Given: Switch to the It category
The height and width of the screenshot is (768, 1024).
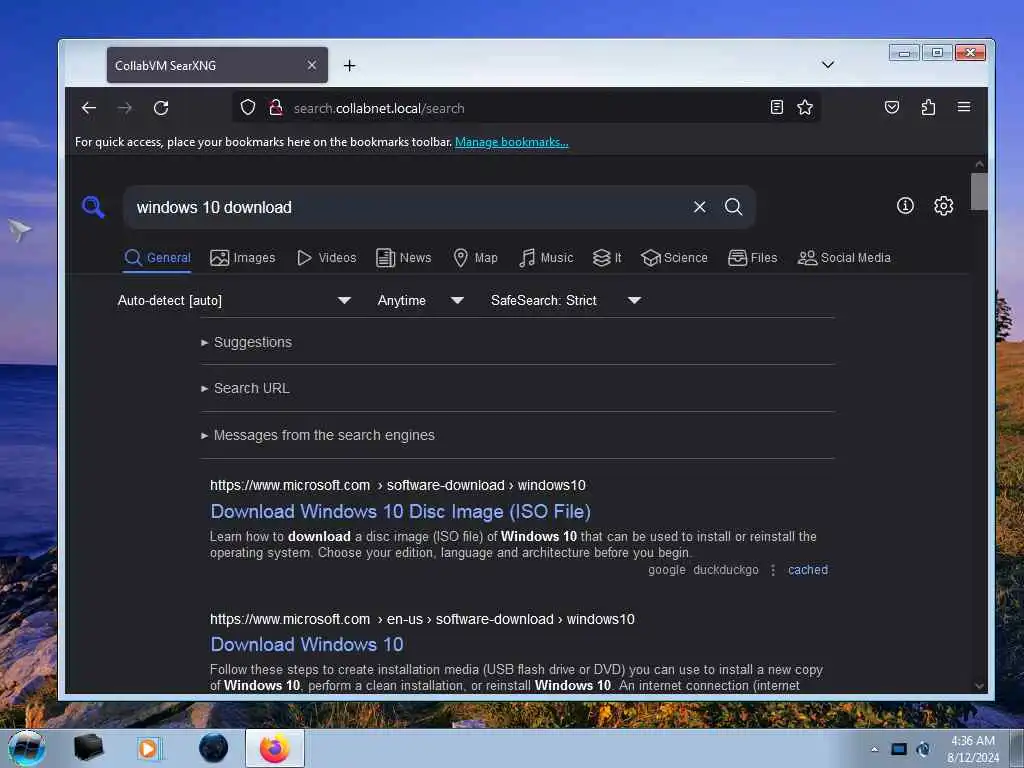Looking at the screenshot, I should point(607,258).
